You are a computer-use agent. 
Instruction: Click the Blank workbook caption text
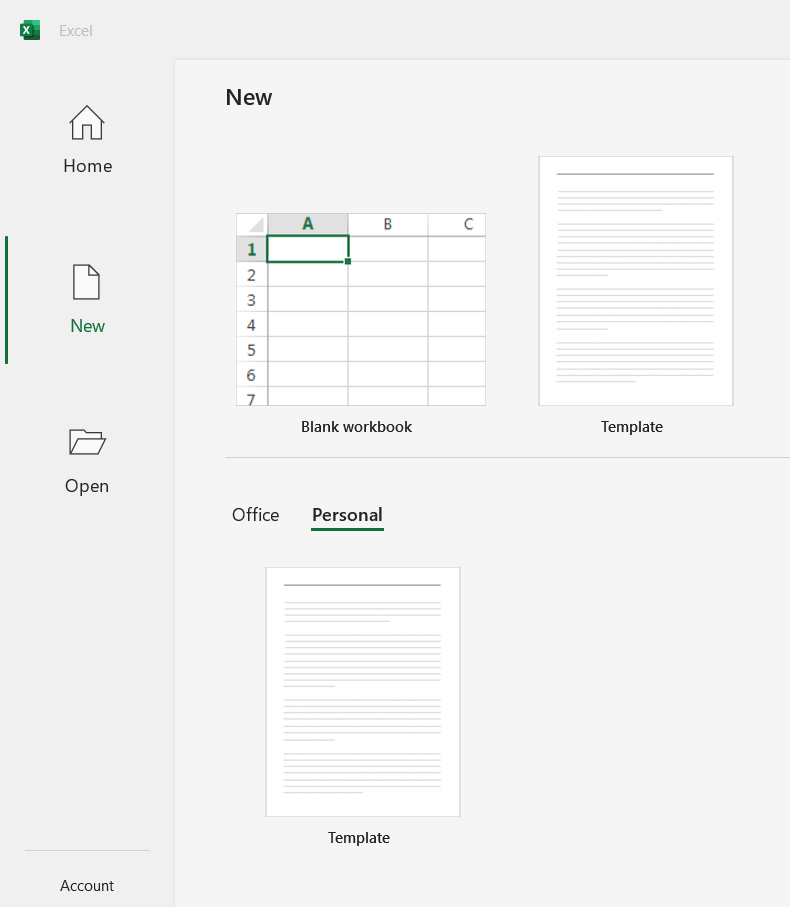(356, 427)
